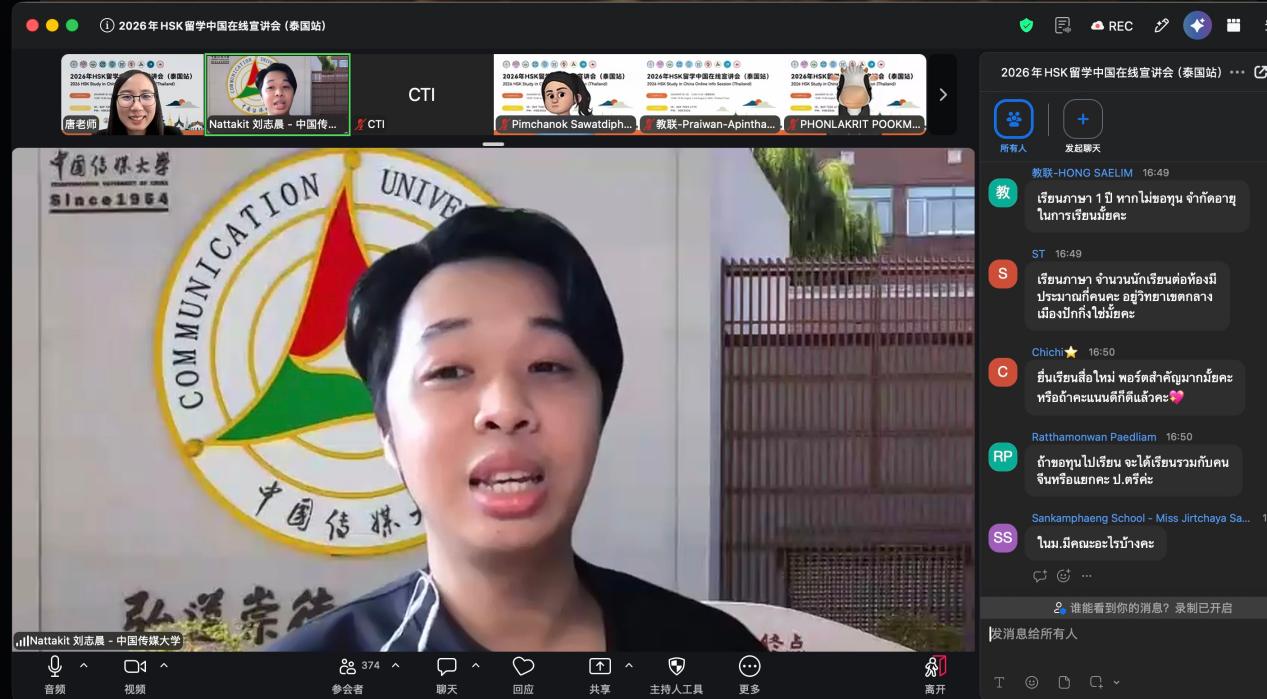The width and height of the screenshot is (1267, 699).
Task: Open 回应 reactions heart icon
Action: (x=523, y=674)
